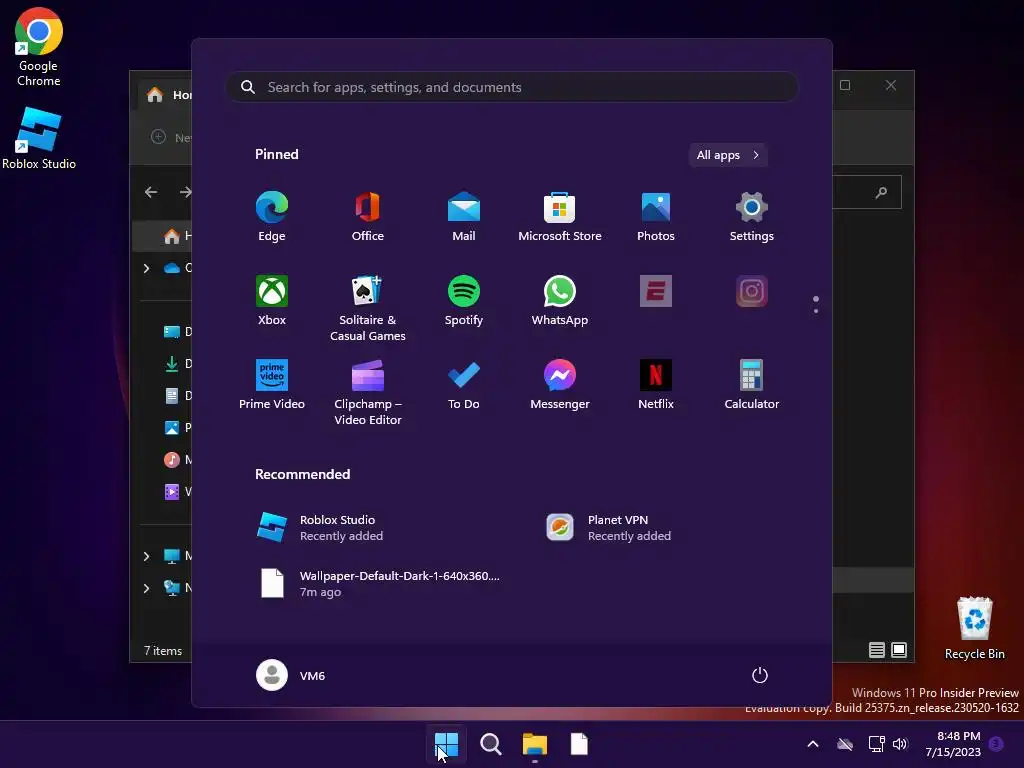Click All apps button
1024x768 pixels.
(728, 155)
